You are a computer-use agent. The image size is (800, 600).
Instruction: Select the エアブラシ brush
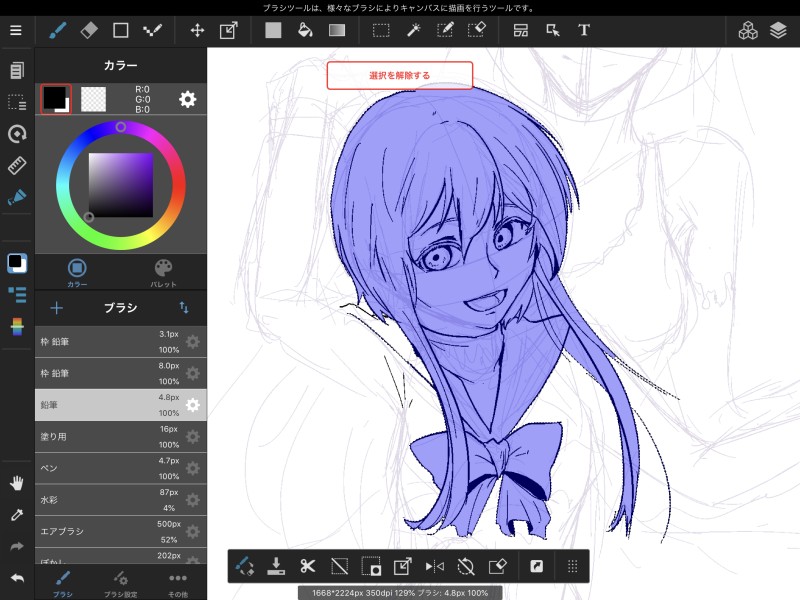[x=120, y=532]
